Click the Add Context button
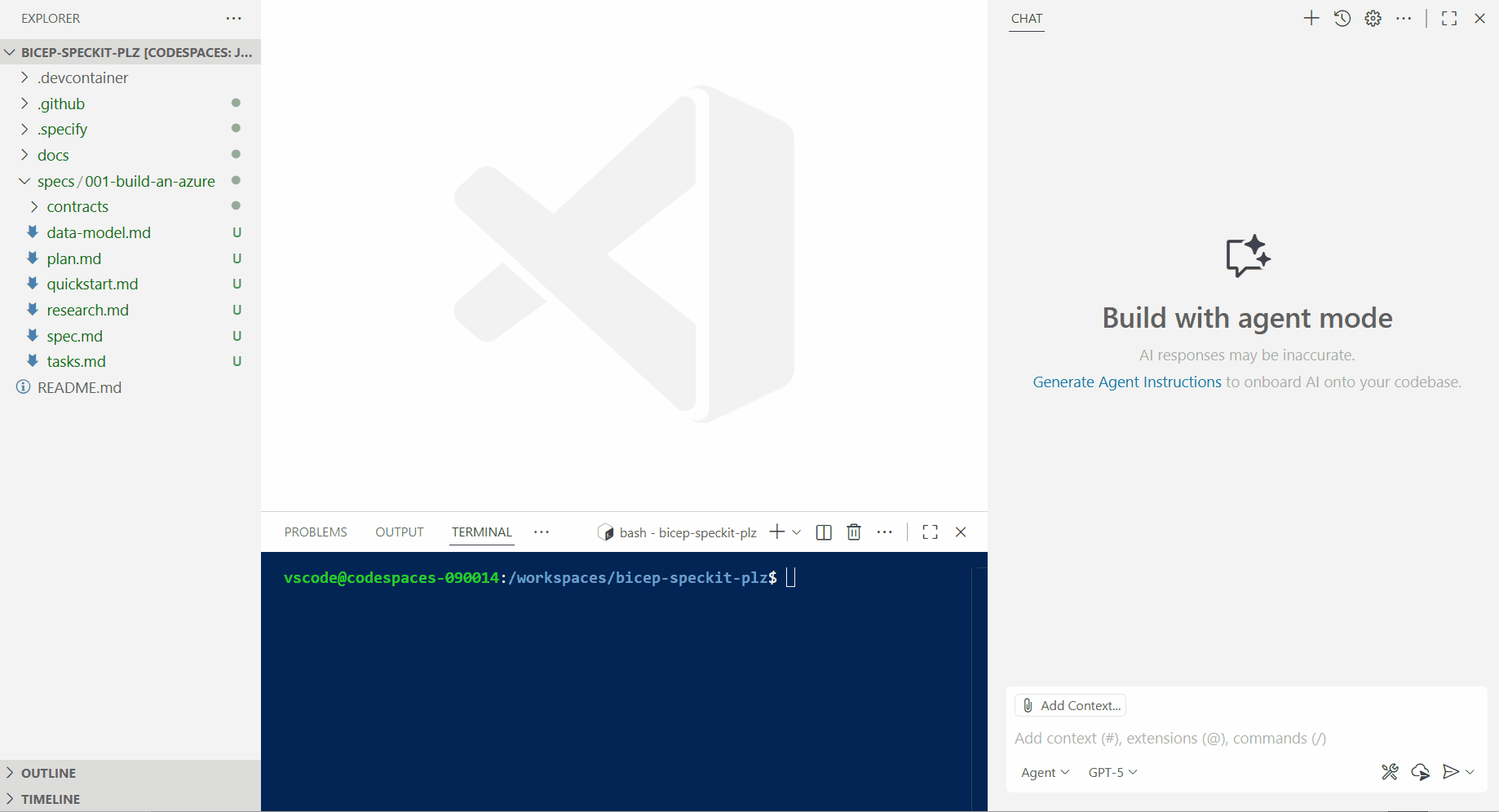 click(x=1071, y=706)
